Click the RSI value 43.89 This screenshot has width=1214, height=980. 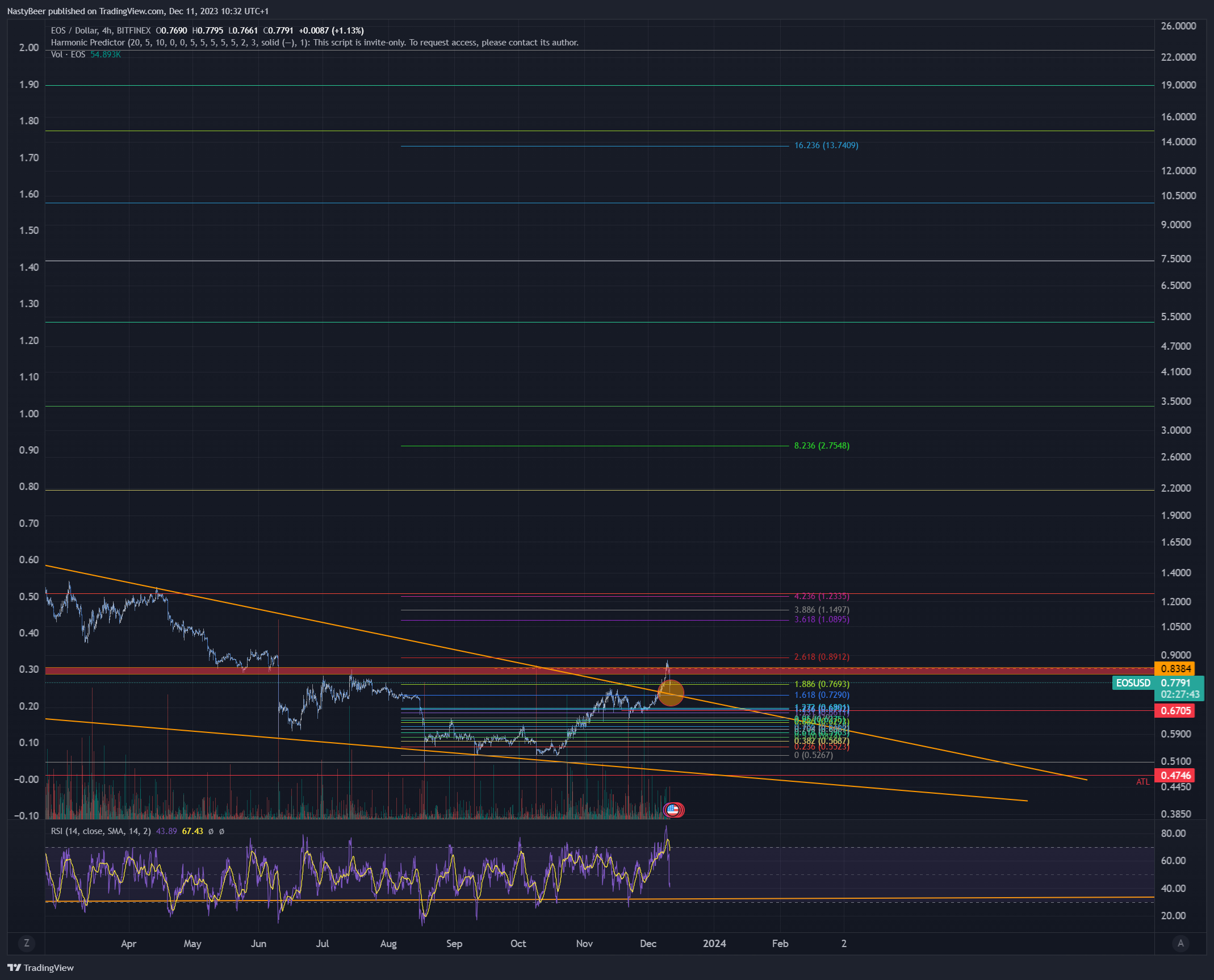(166, 831)
